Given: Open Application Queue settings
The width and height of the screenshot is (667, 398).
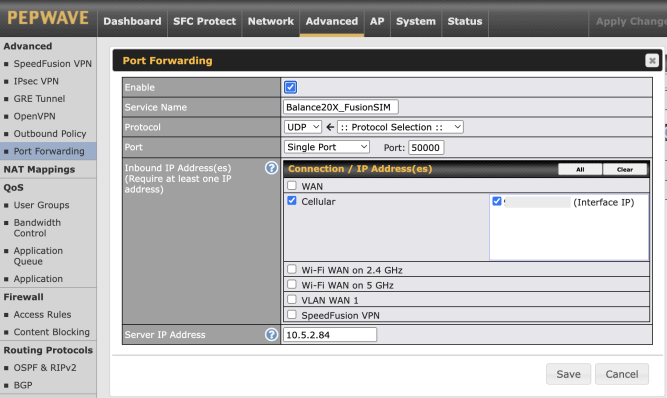Looking at the screenshot, I should point(38,256).
